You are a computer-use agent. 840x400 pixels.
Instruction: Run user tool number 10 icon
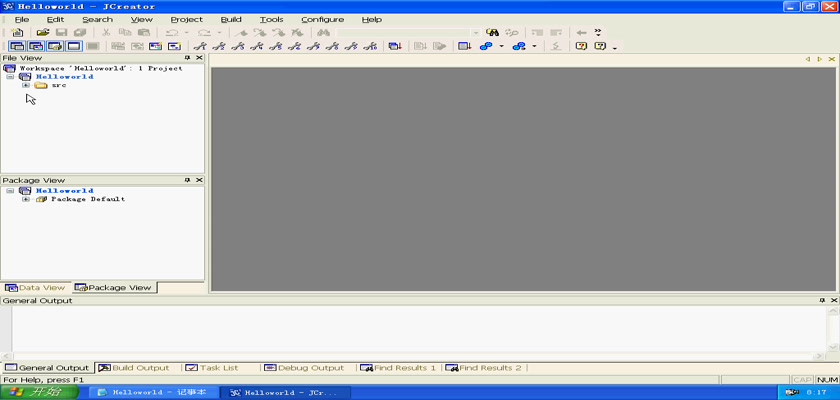(370, 47)
